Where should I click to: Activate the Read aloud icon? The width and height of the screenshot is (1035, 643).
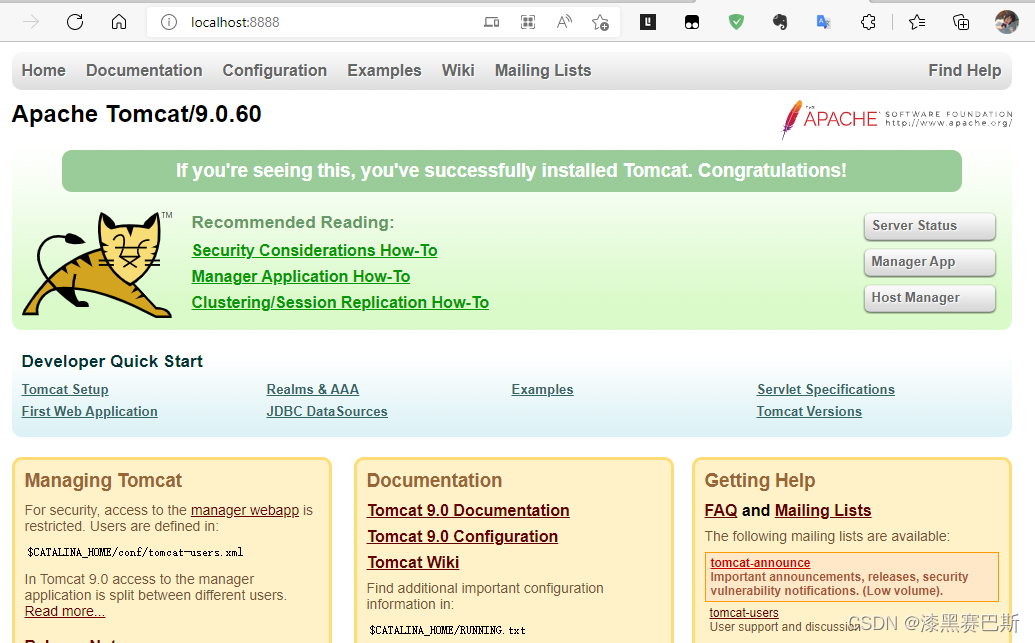coord(564,22)
